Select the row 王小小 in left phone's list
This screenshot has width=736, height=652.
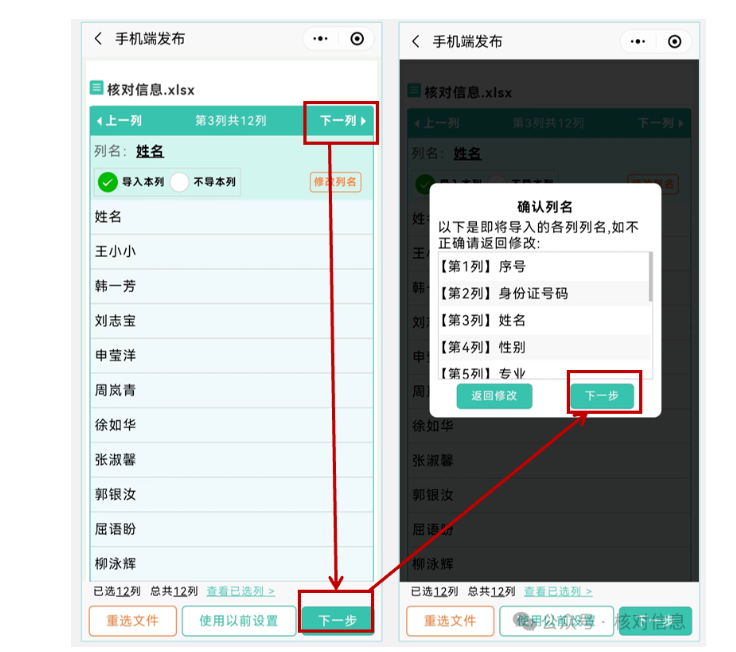(x=232, y=252)
